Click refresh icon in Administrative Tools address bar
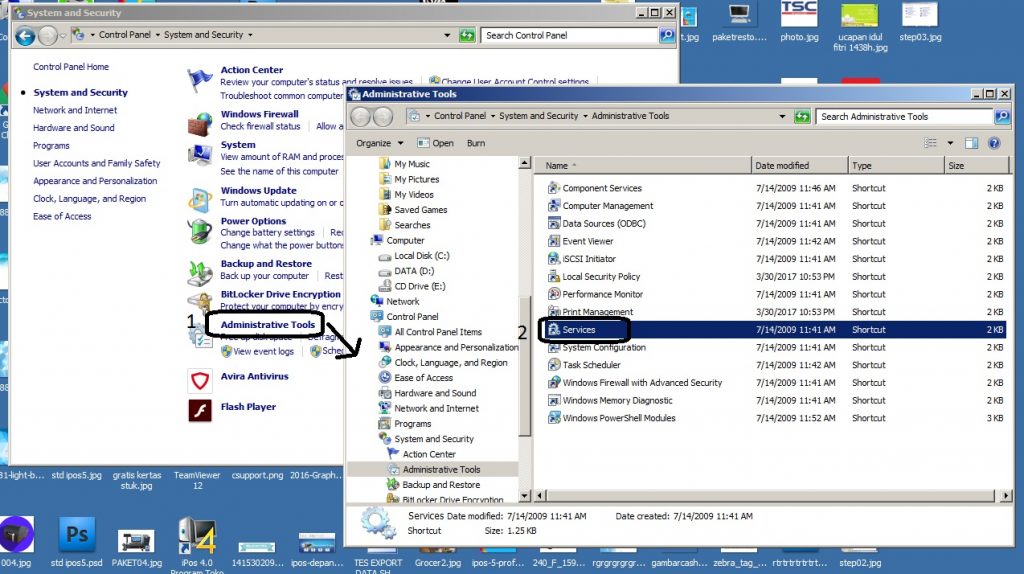This screenshot has width=1024, height=574. (x=802, y=116)
